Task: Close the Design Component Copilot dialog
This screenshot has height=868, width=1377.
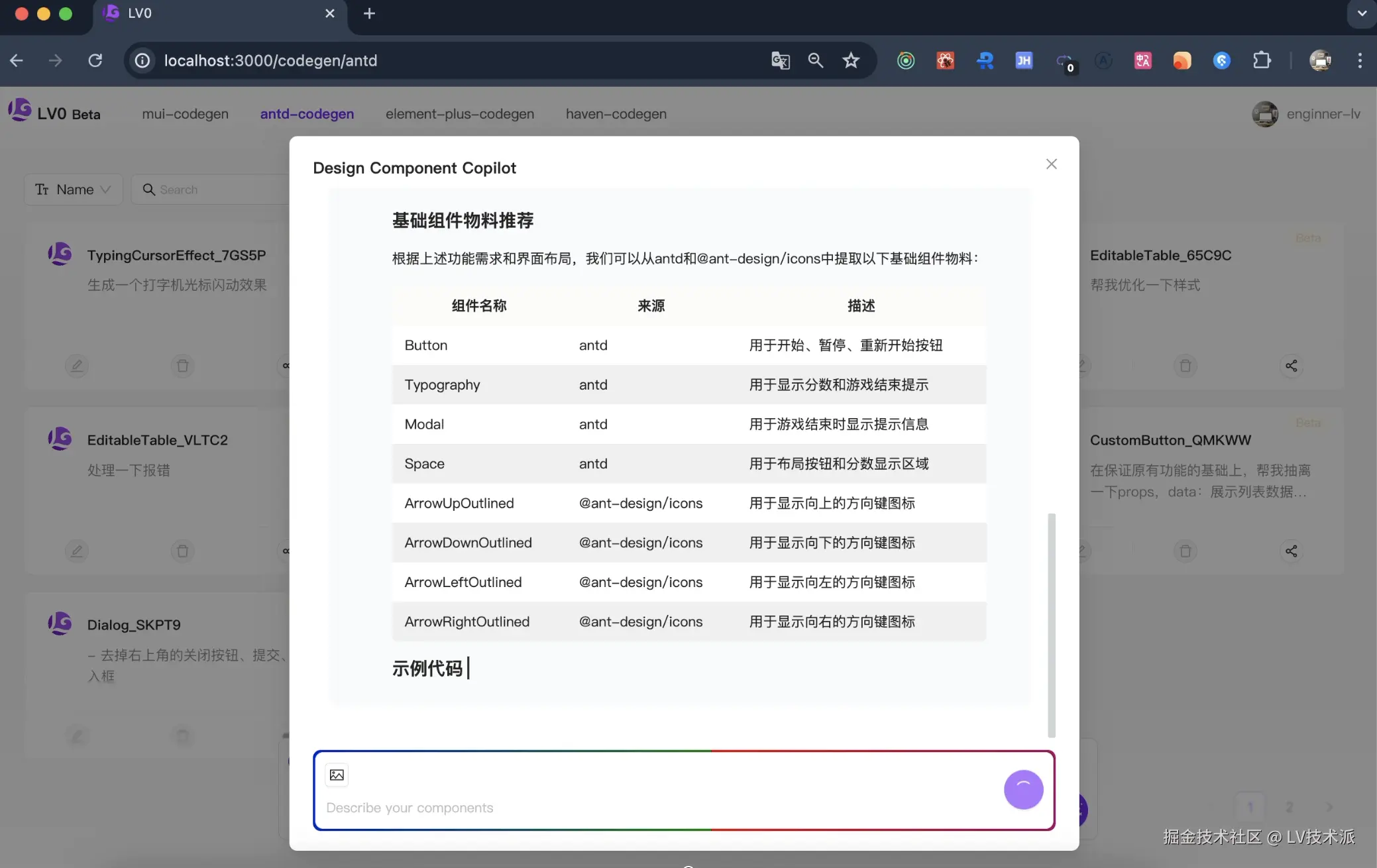Action: (1051, 164)
